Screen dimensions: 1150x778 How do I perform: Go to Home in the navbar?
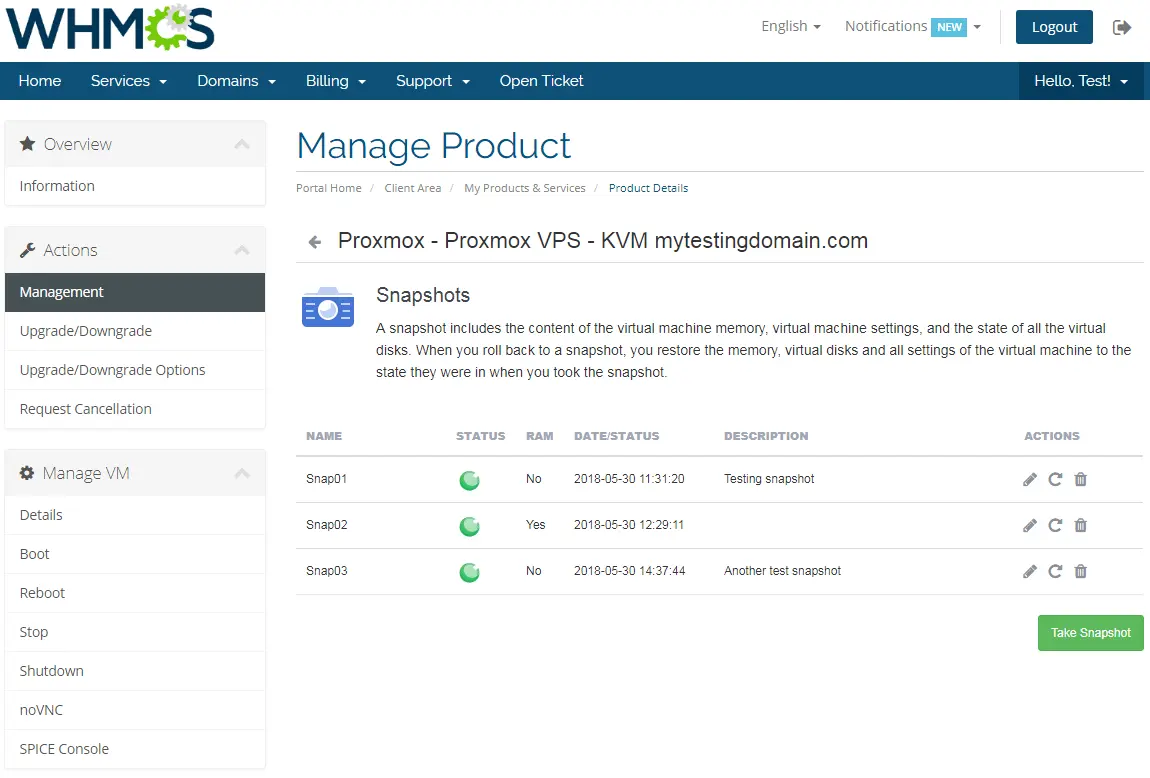[40, 81]
